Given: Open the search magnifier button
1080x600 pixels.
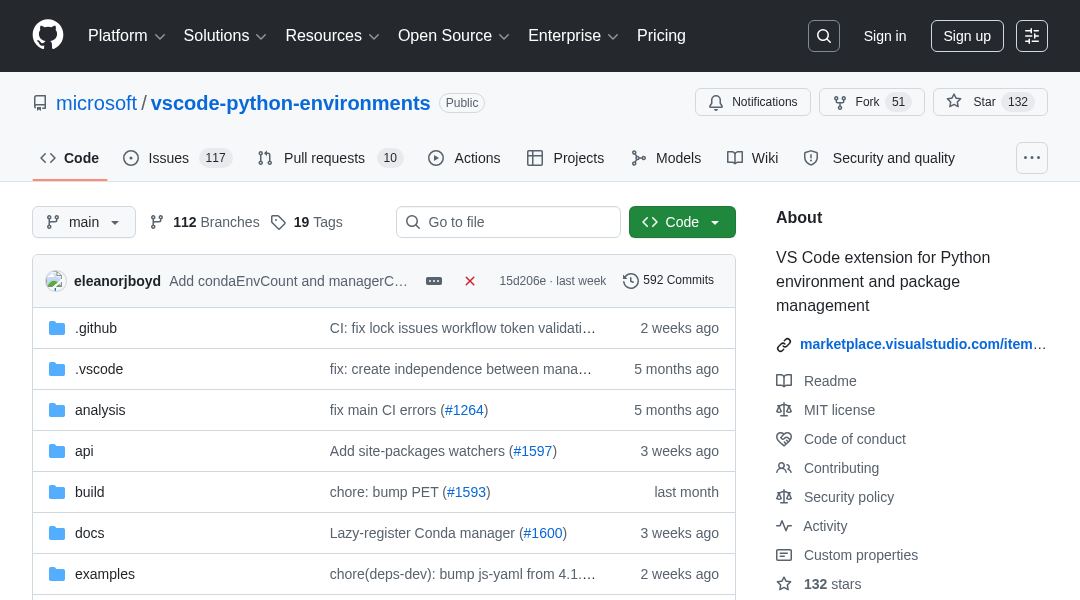Looking at the screenshot, I should tap(824, 36).
